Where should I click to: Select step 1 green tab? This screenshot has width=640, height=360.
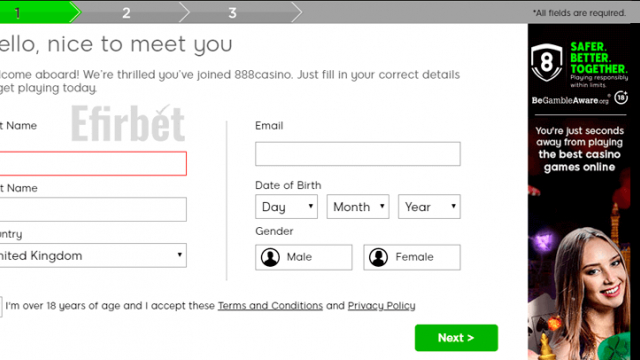(x=39, y=13)
